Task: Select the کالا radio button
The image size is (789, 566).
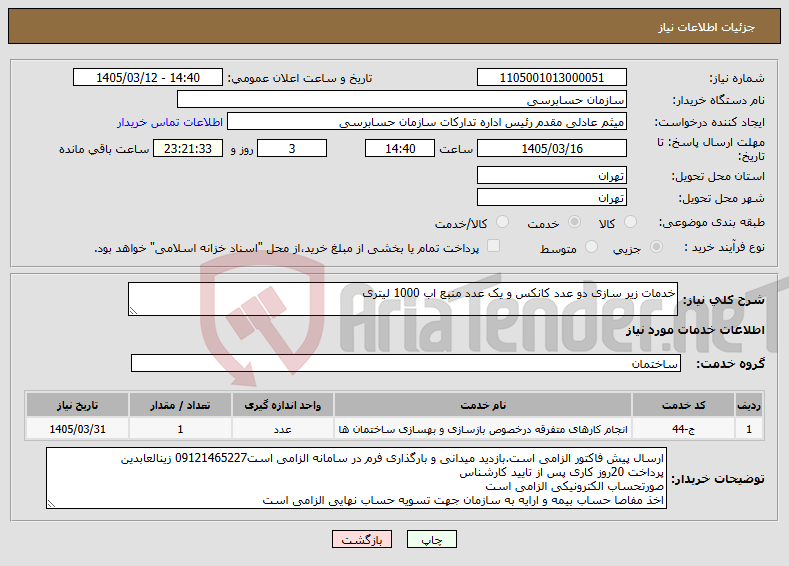Action: click(x=629, y=222)
